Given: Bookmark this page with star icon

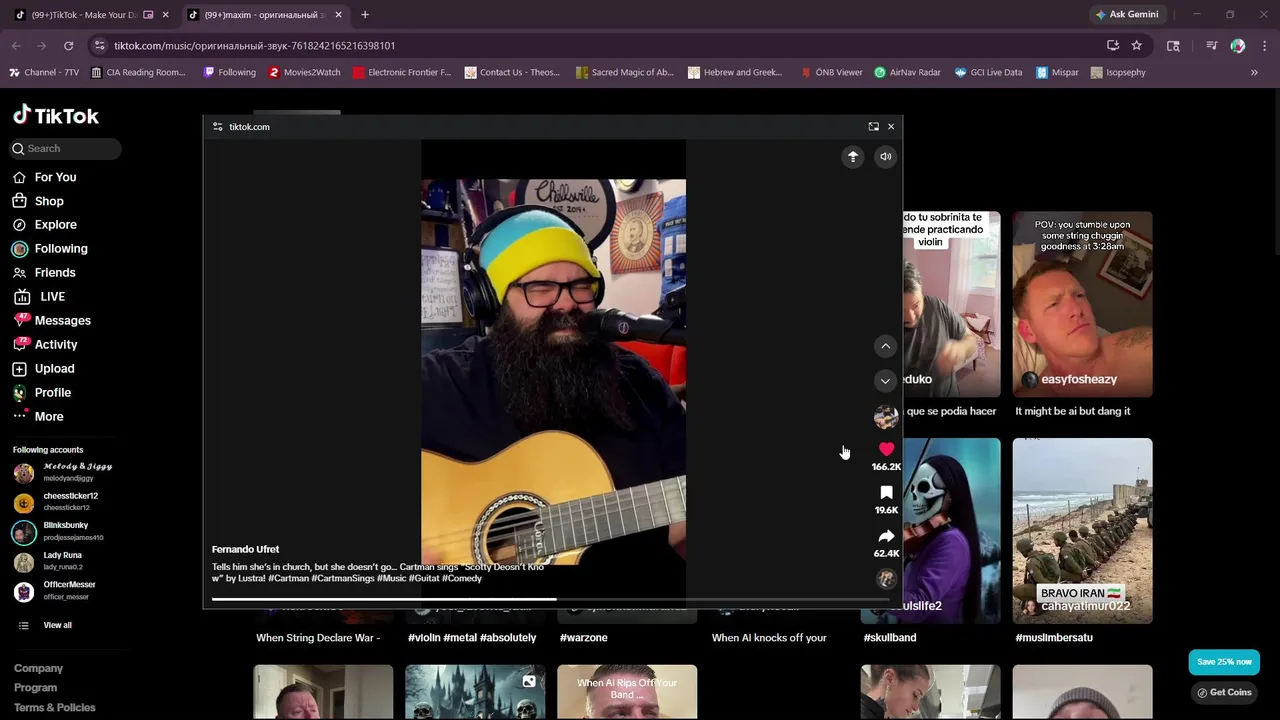Looking at the screenshot, I should [x=1137, y=46].
